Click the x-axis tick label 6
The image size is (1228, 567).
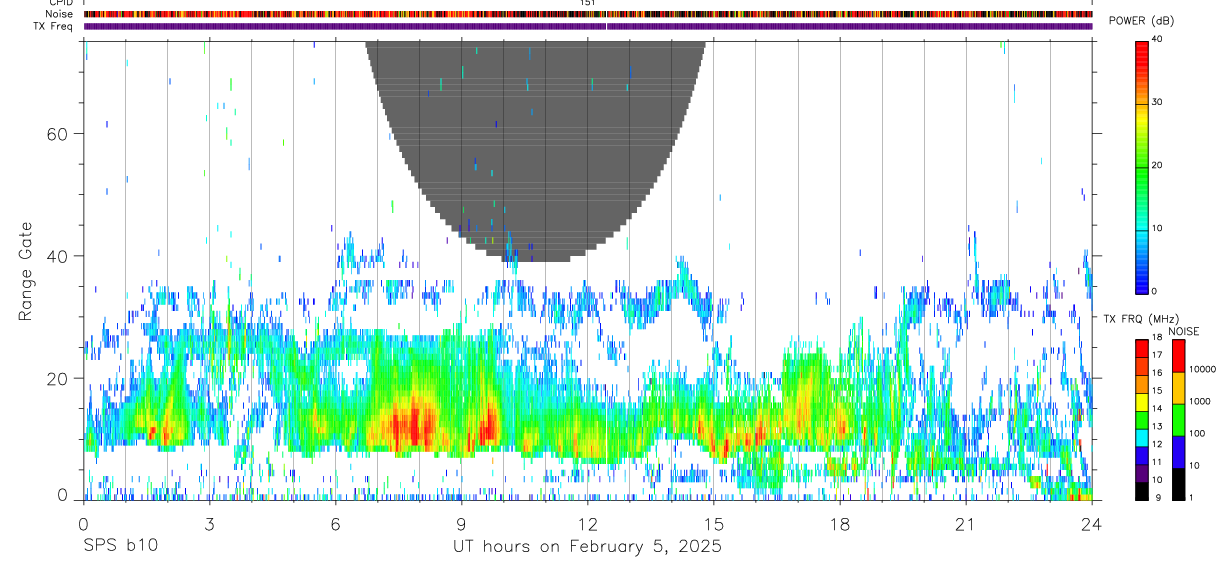point(335,524)
